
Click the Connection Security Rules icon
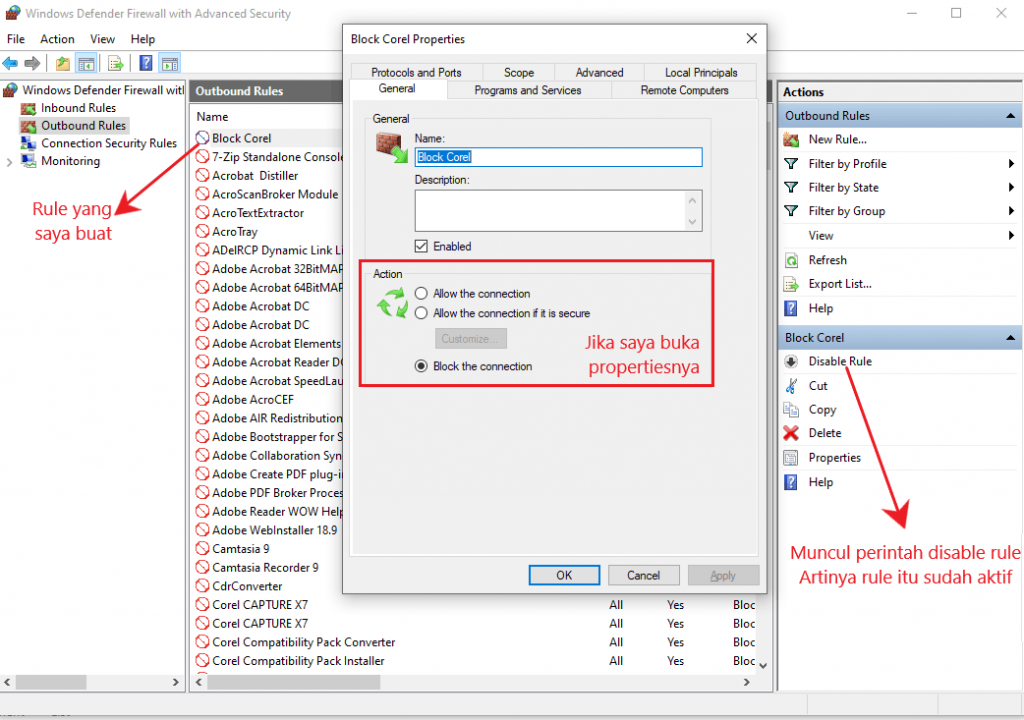[28, 143]
